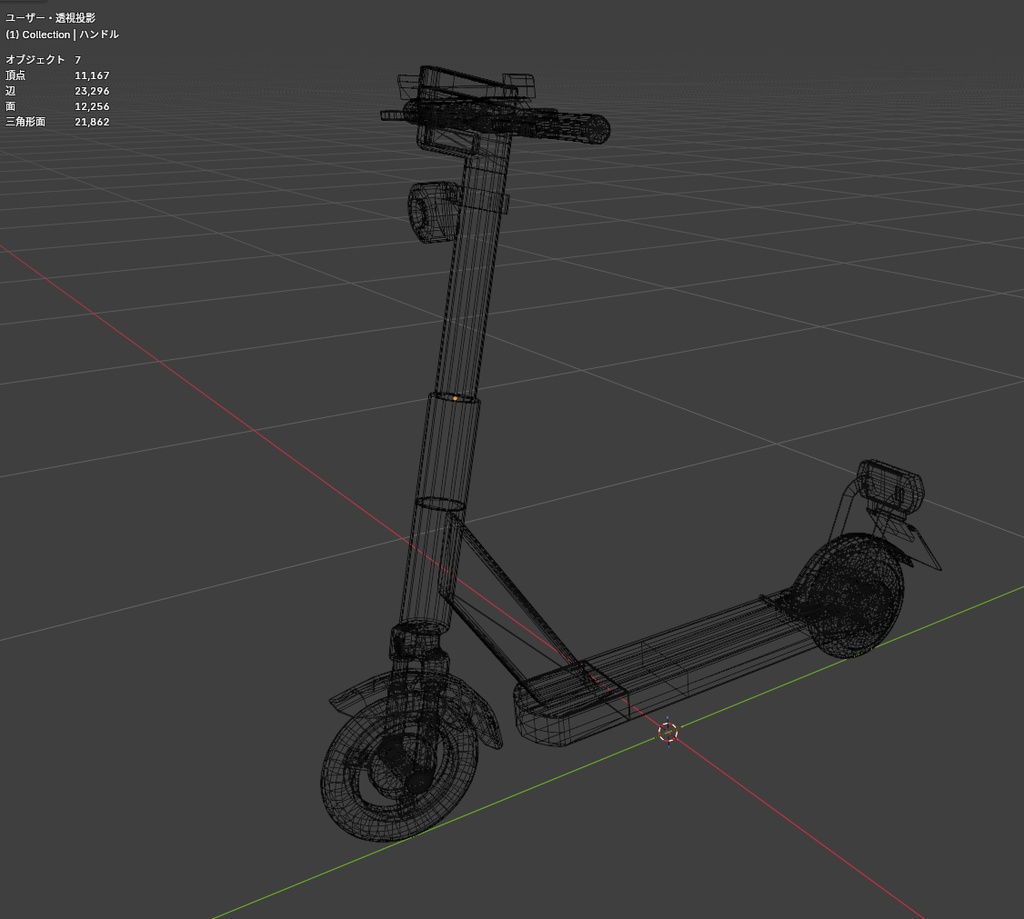Click the 'オブジェクト' statistics label
Viewport: 1024px width, 919px height.
click(x=35, y=59)
